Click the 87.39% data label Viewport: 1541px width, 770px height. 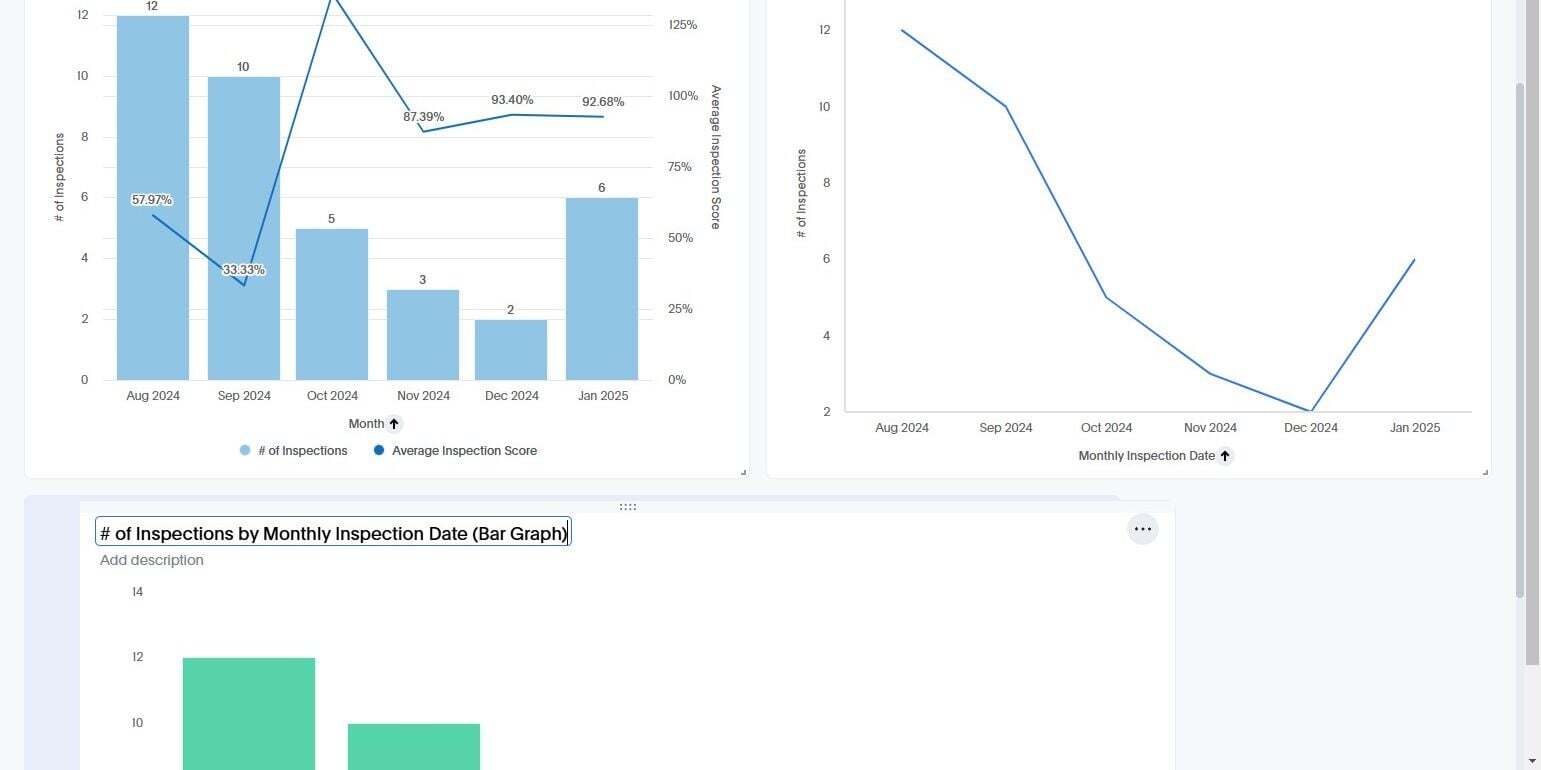click(424, 117)
